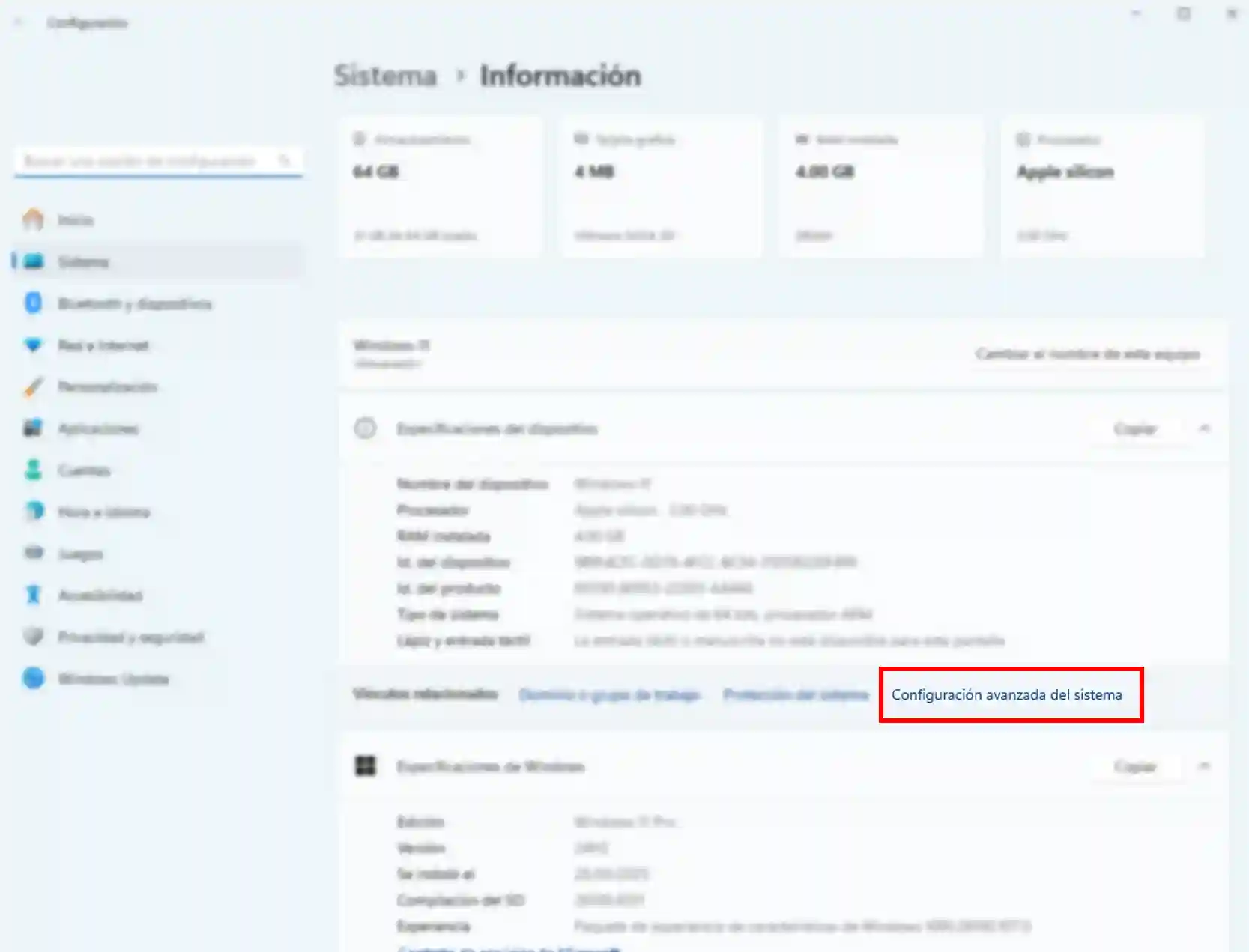1249x952 pixels.
Task: Open Cuentas settings
Action: click(x=158, y=470)
